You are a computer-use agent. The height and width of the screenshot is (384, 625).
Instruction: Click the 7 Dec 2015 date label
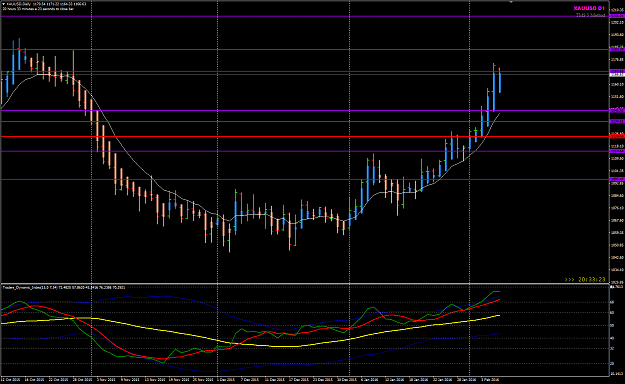tap(251, 380)
